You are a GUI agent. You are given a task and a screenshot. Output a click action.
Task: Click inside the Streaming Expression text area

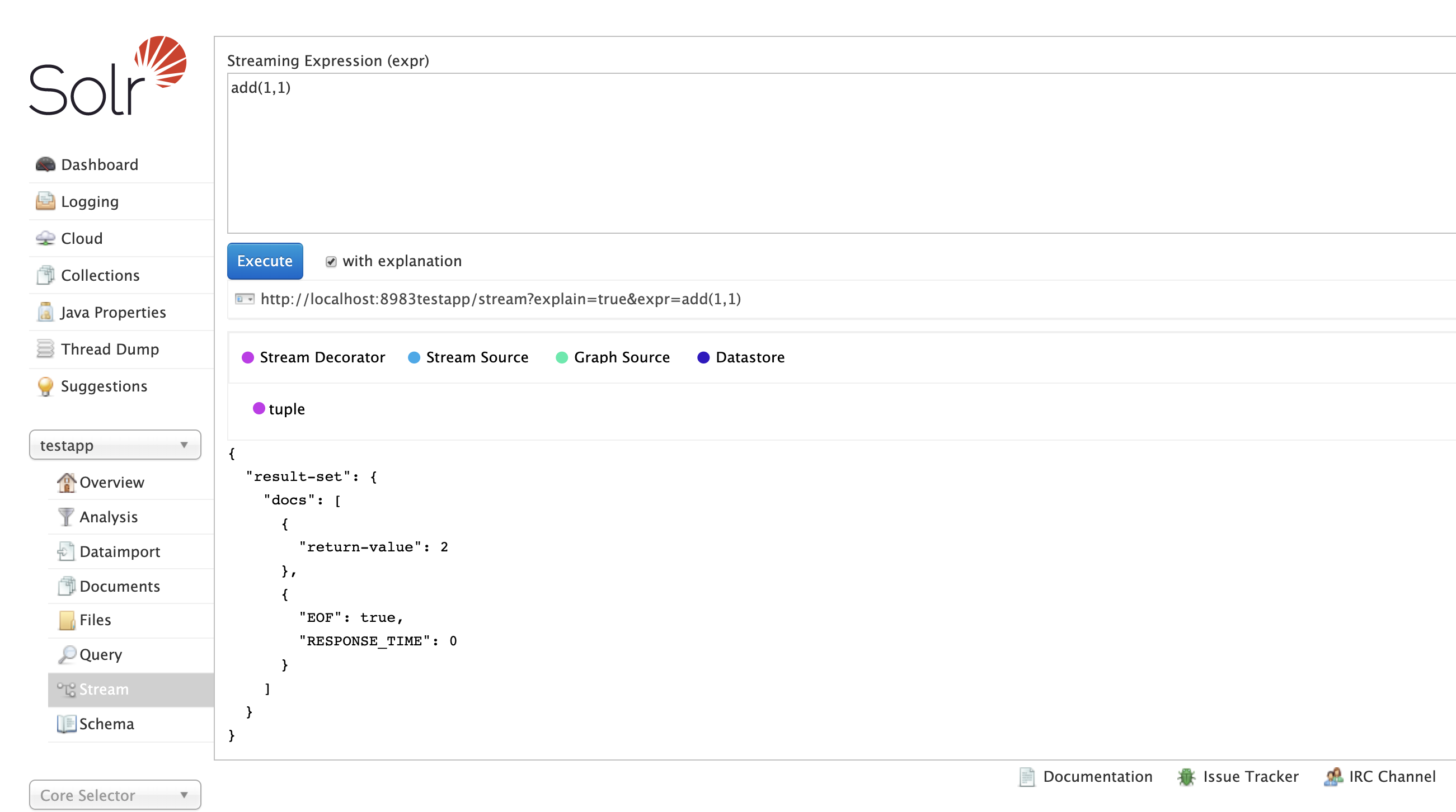pos(791,153)
